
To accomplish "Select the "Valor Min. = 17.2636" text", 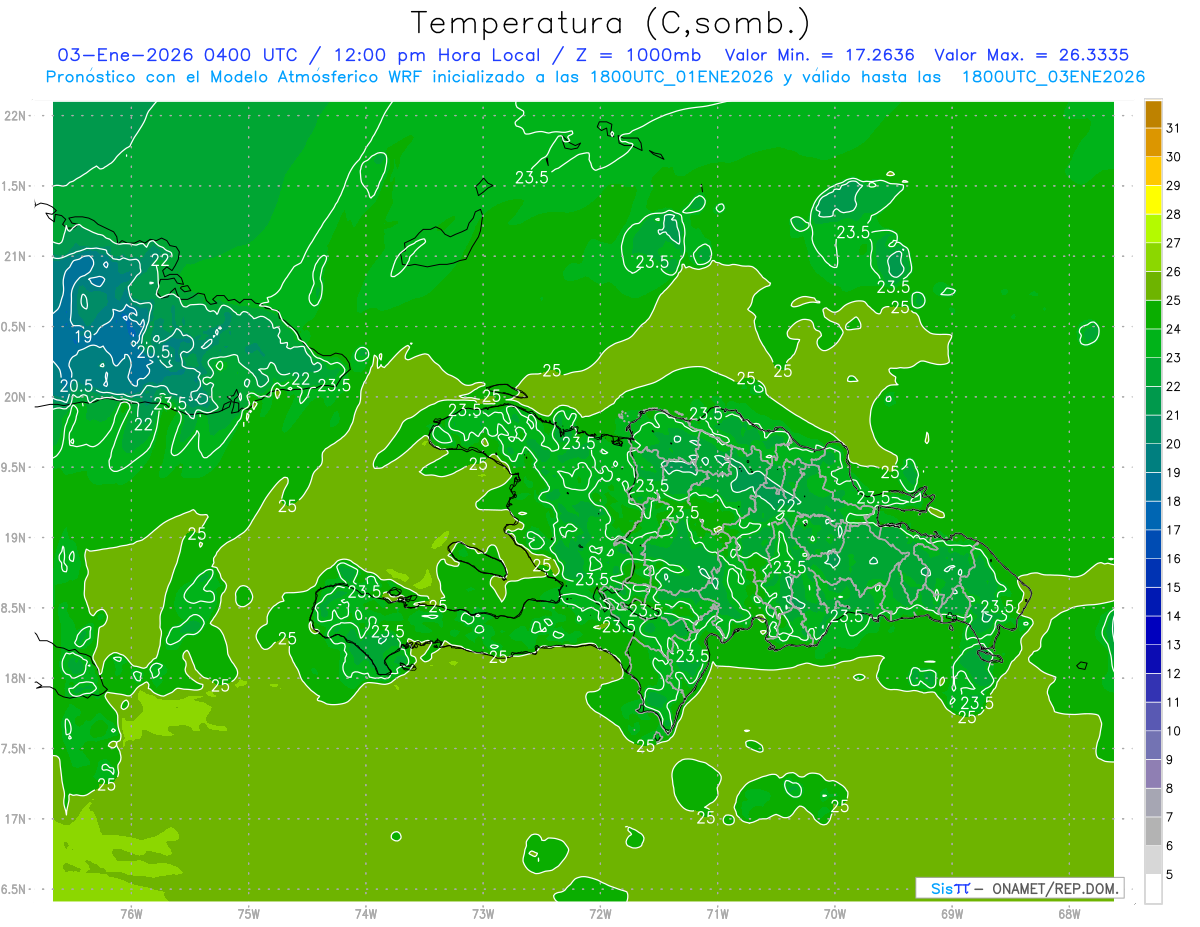I will [819, 55].
